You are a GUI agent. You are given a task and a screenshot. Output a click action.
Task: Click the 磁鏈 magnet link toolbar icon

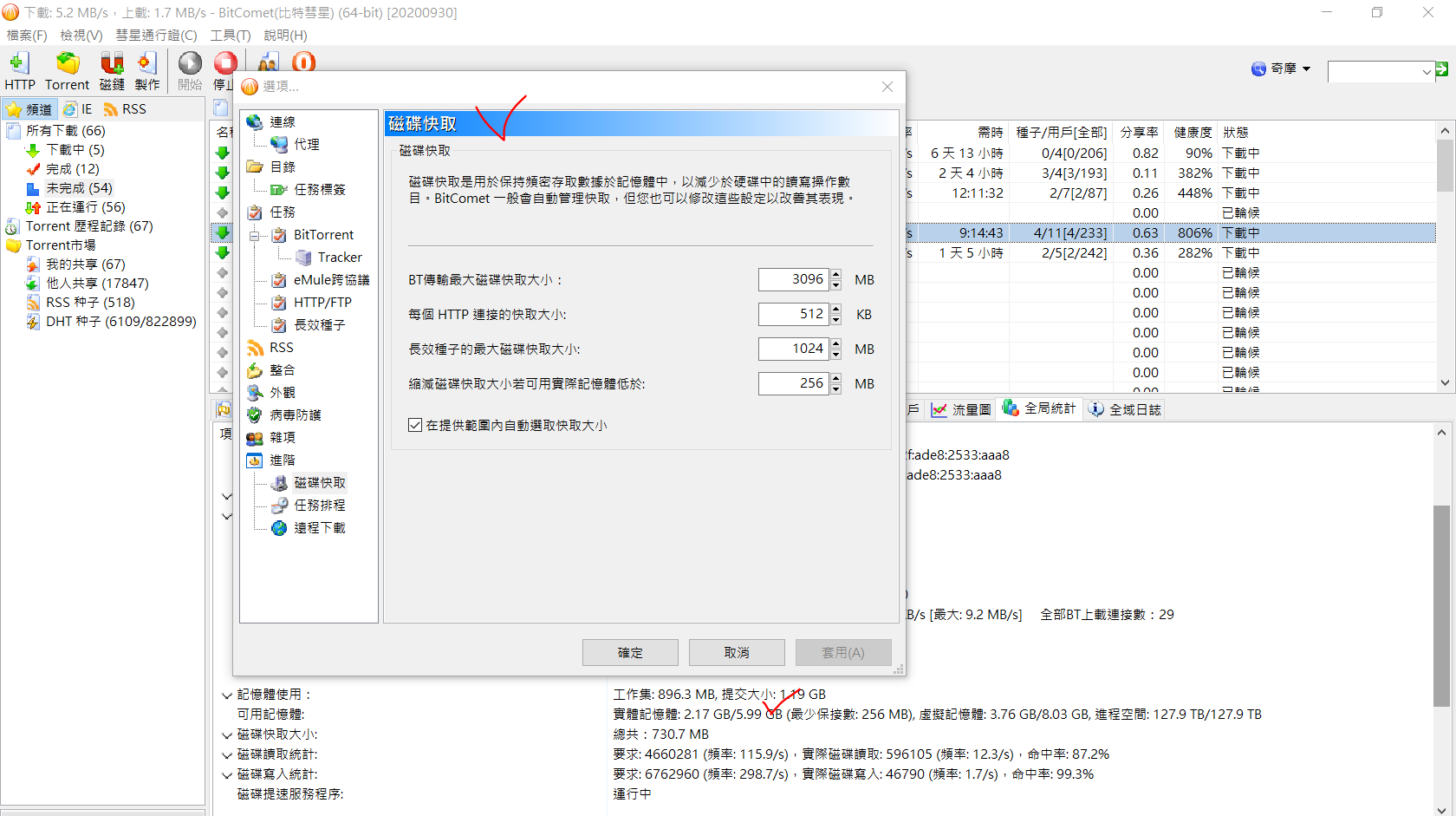(x=112, y=70)
